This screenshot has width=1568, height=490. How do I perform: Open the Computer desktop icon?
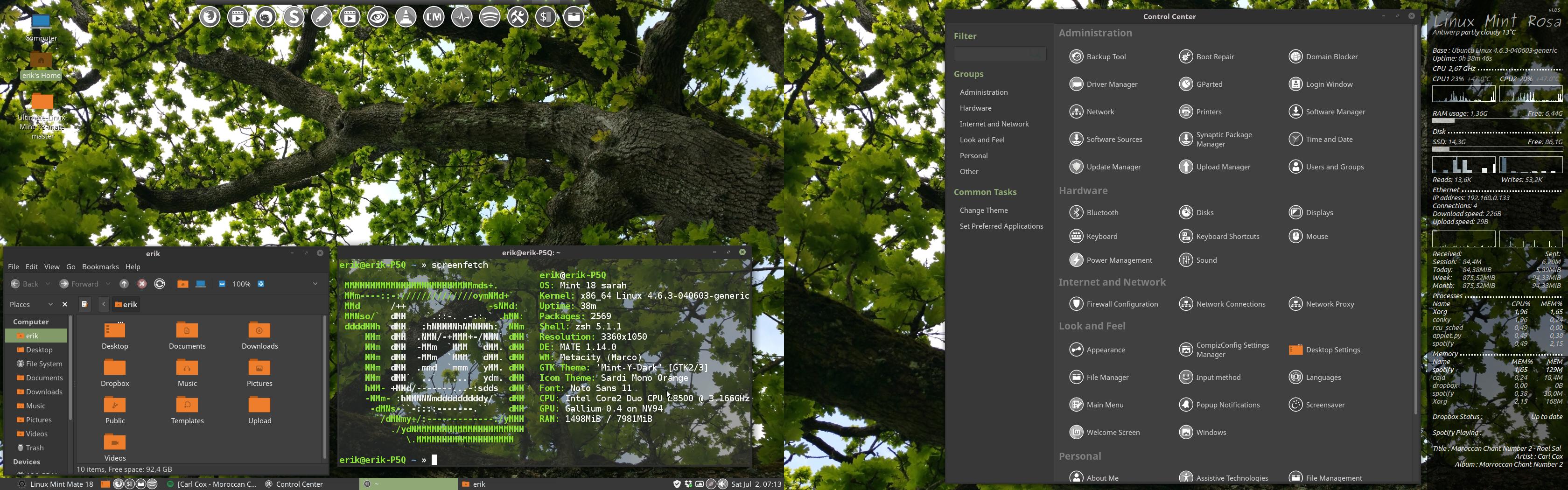click(x=41, y=28)
